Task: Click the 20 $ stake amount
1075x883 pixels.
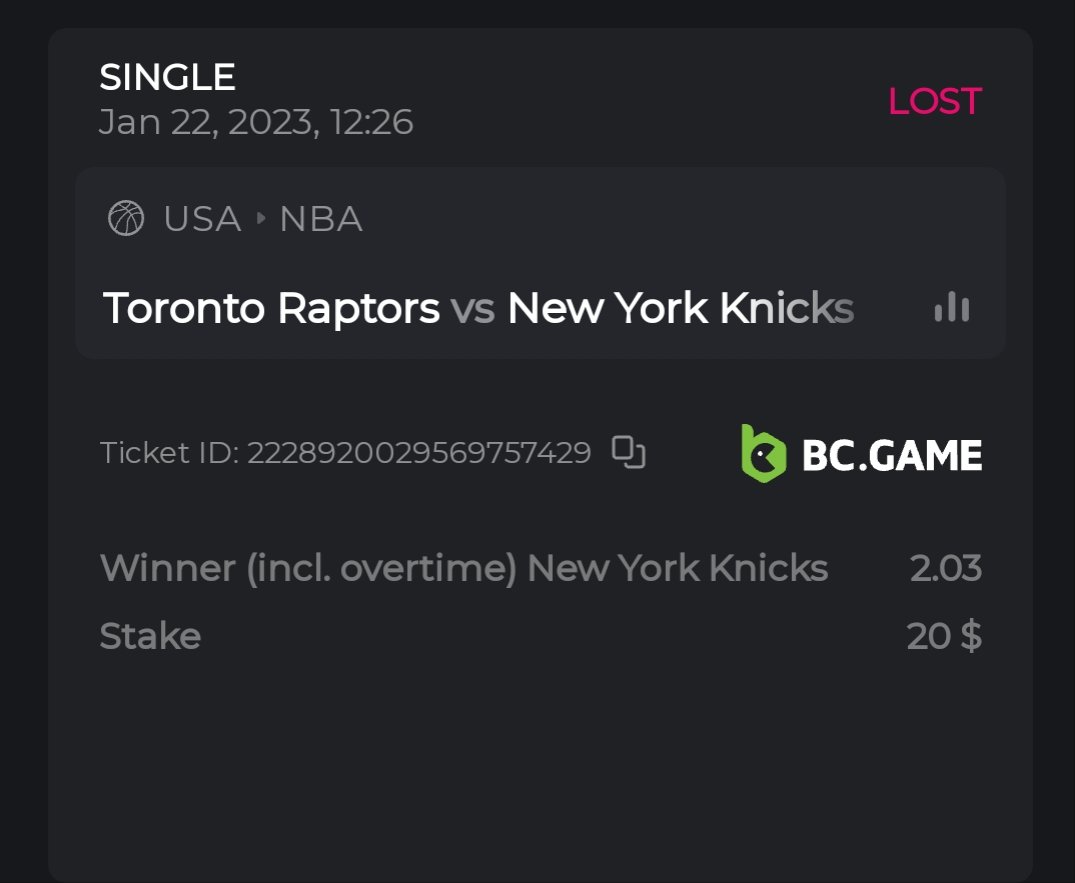Action: [x=943, y=636]
